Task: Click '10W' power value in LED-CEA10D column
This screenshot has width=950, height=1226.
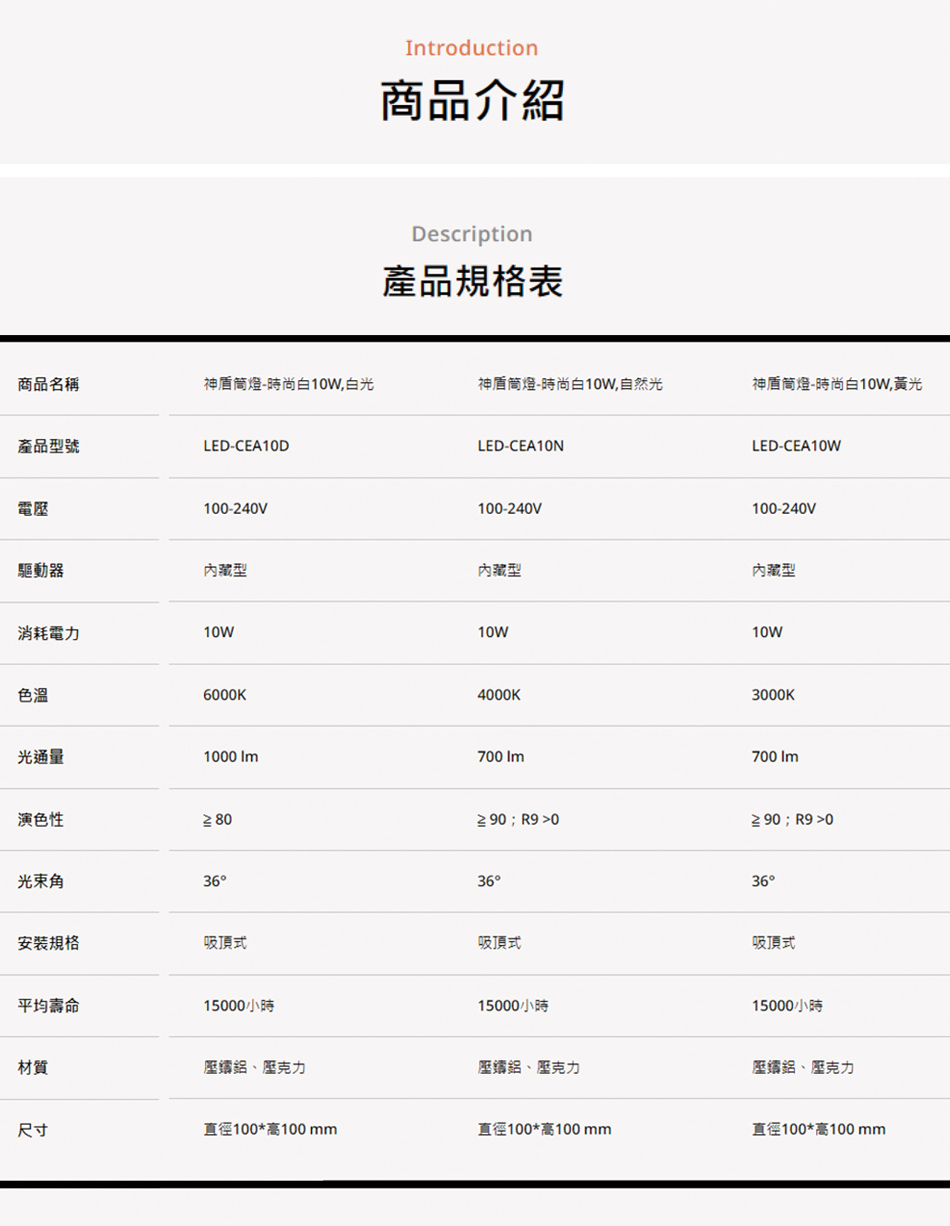Action: [219, 633]
